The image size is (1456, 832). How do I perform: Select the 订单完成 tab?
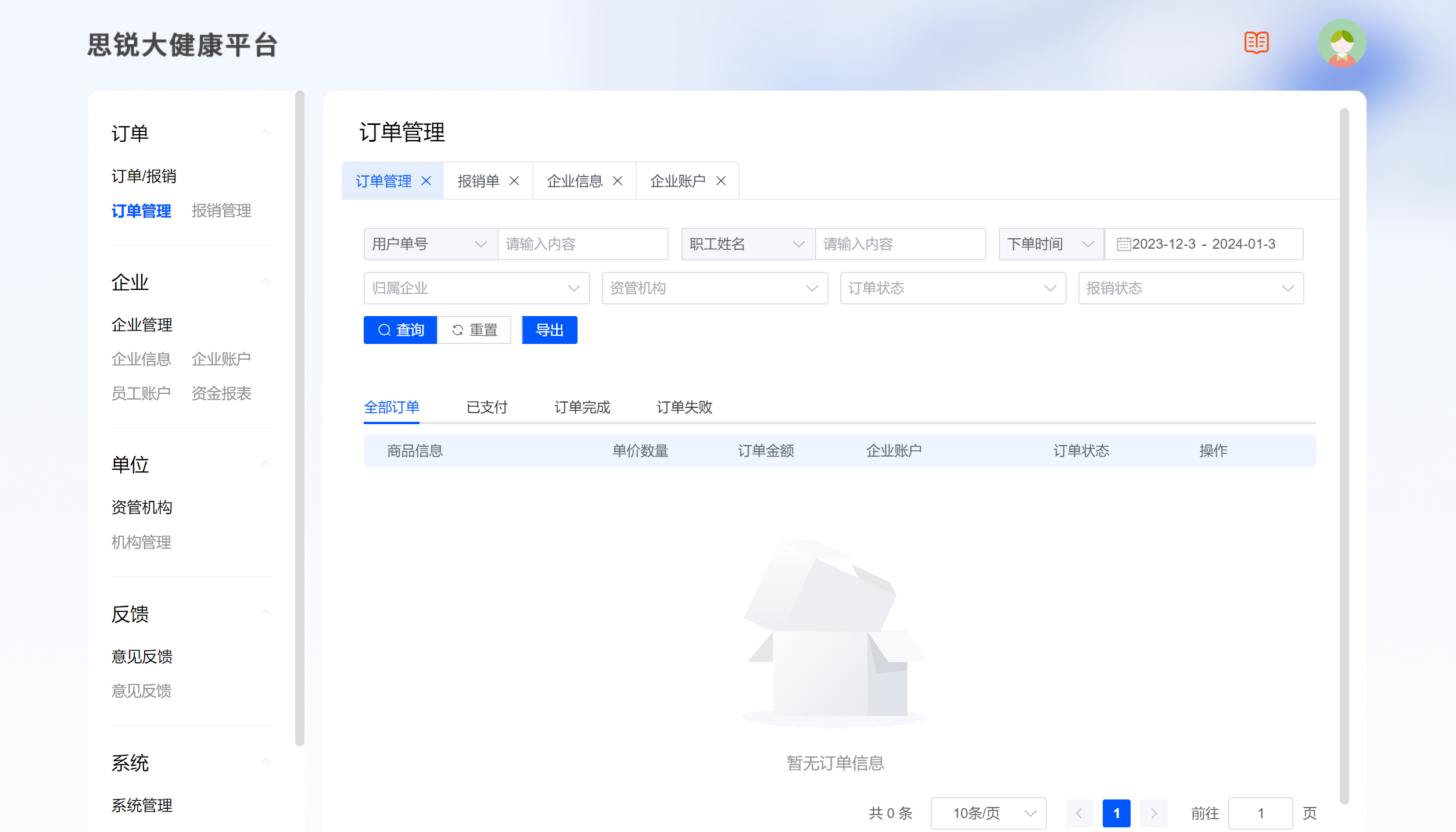coord(582,407)
